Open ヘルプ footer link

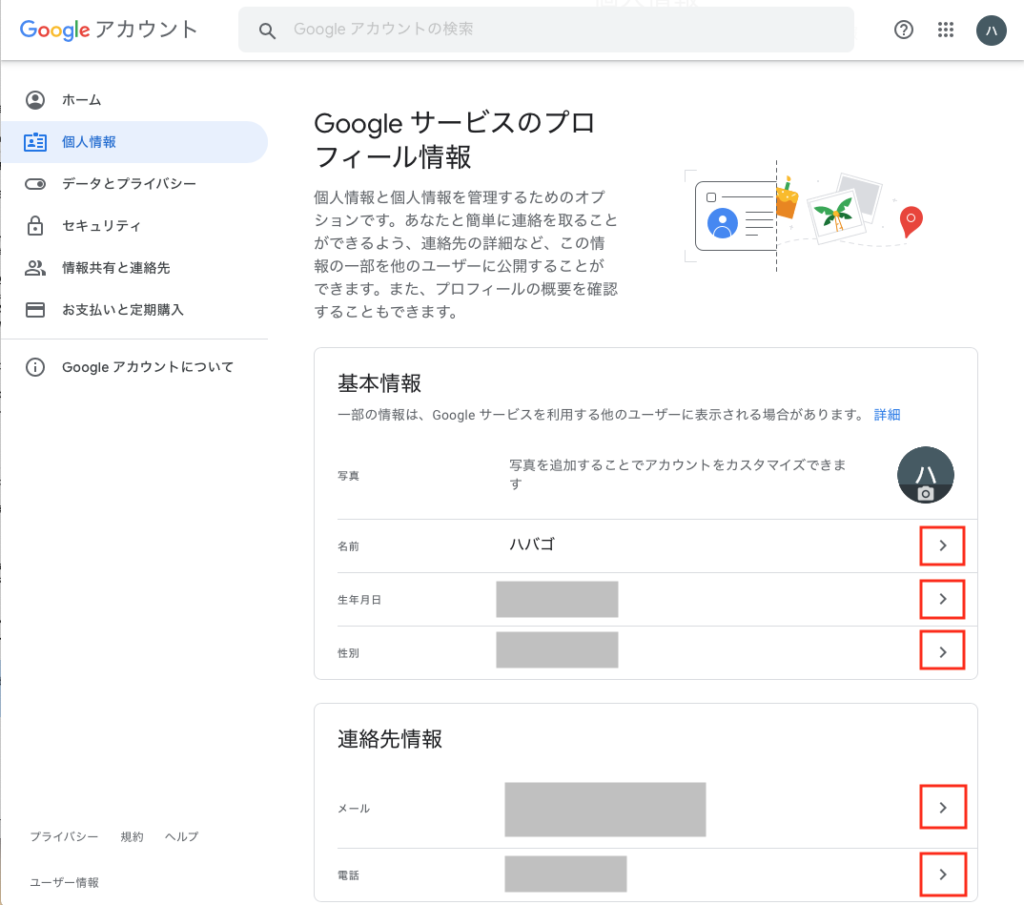point(182,836)
